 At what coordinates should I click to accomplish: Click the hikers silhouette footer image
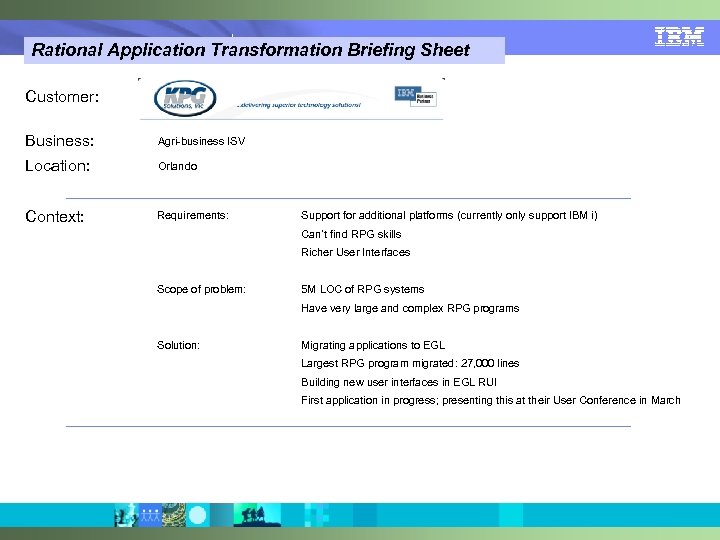(x=257, y=515)
